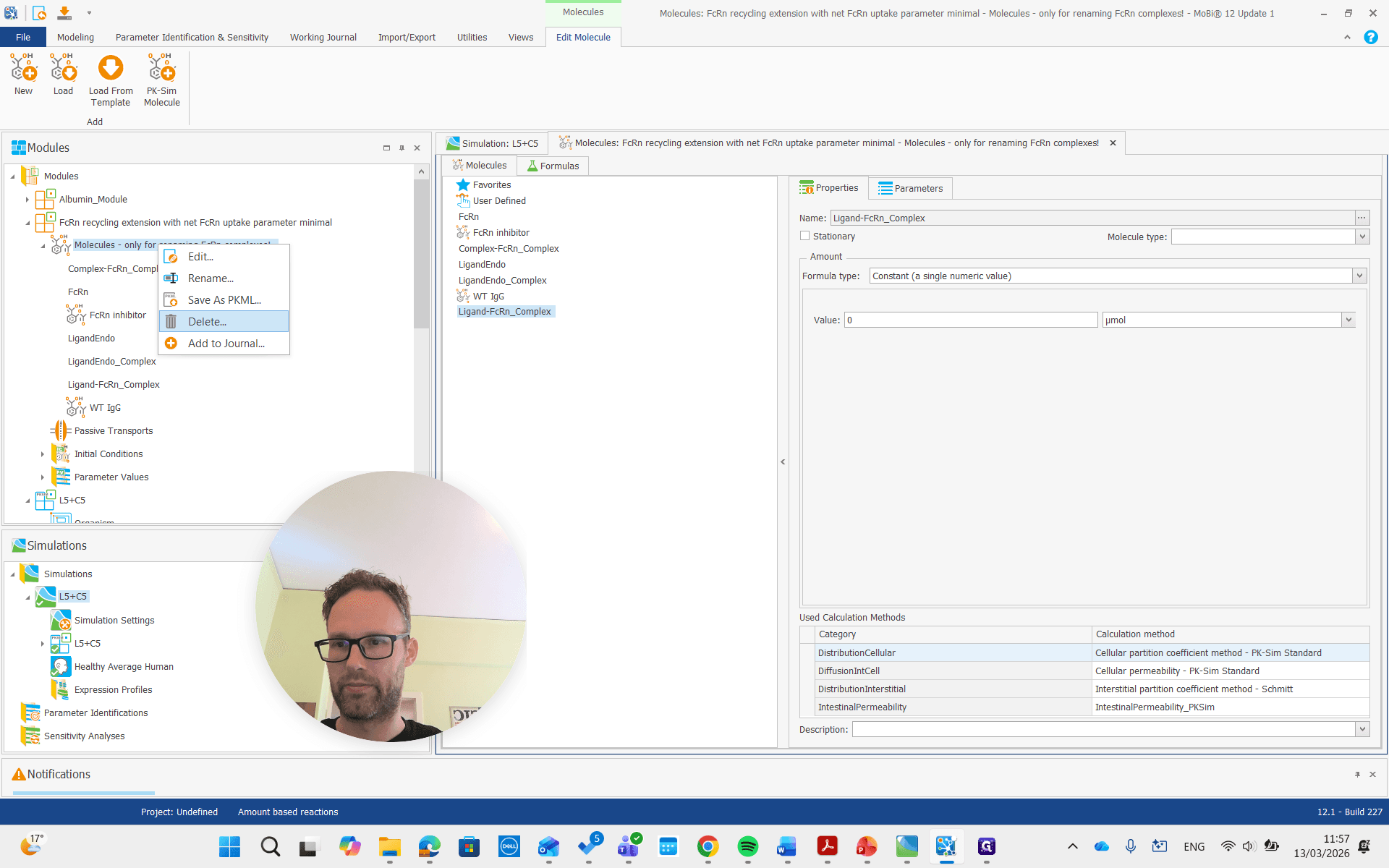Switch to the Formulas tab
The height and width of the screenshot is (868, 1389).
coord(553,166)
